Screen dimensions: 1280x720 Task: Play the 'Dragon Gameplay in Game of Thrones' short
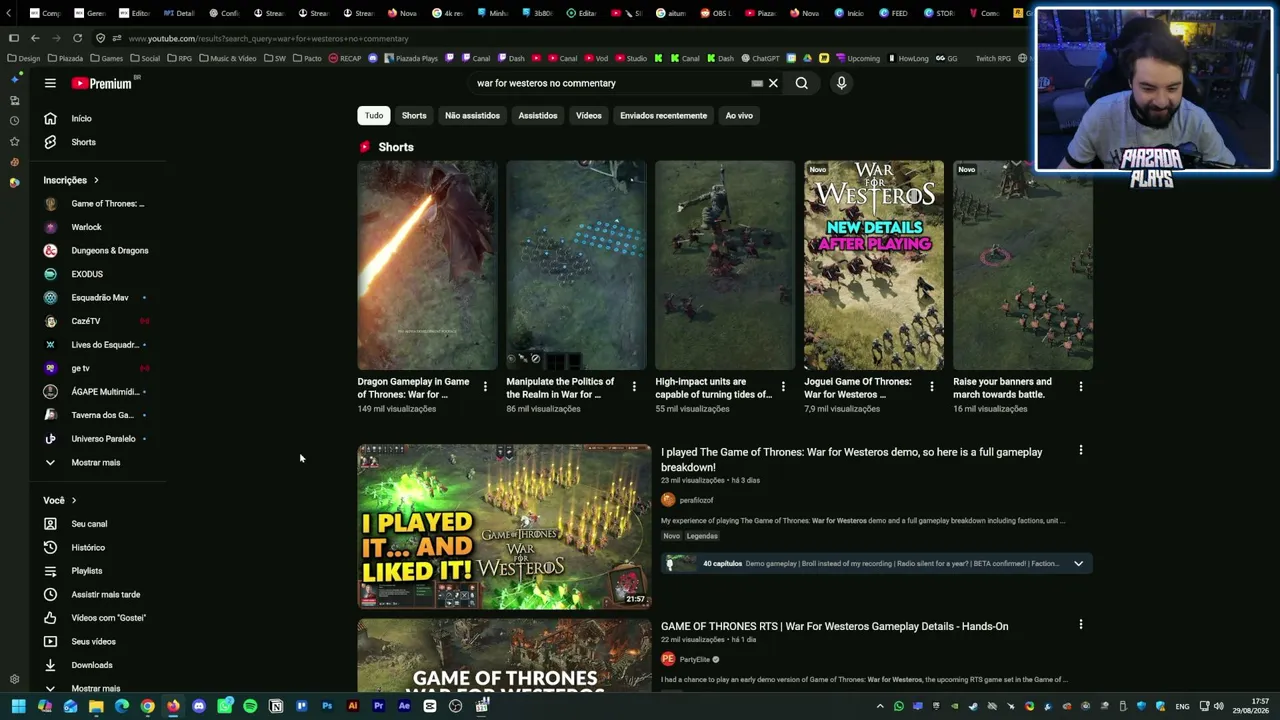click(x=427, y=265)
